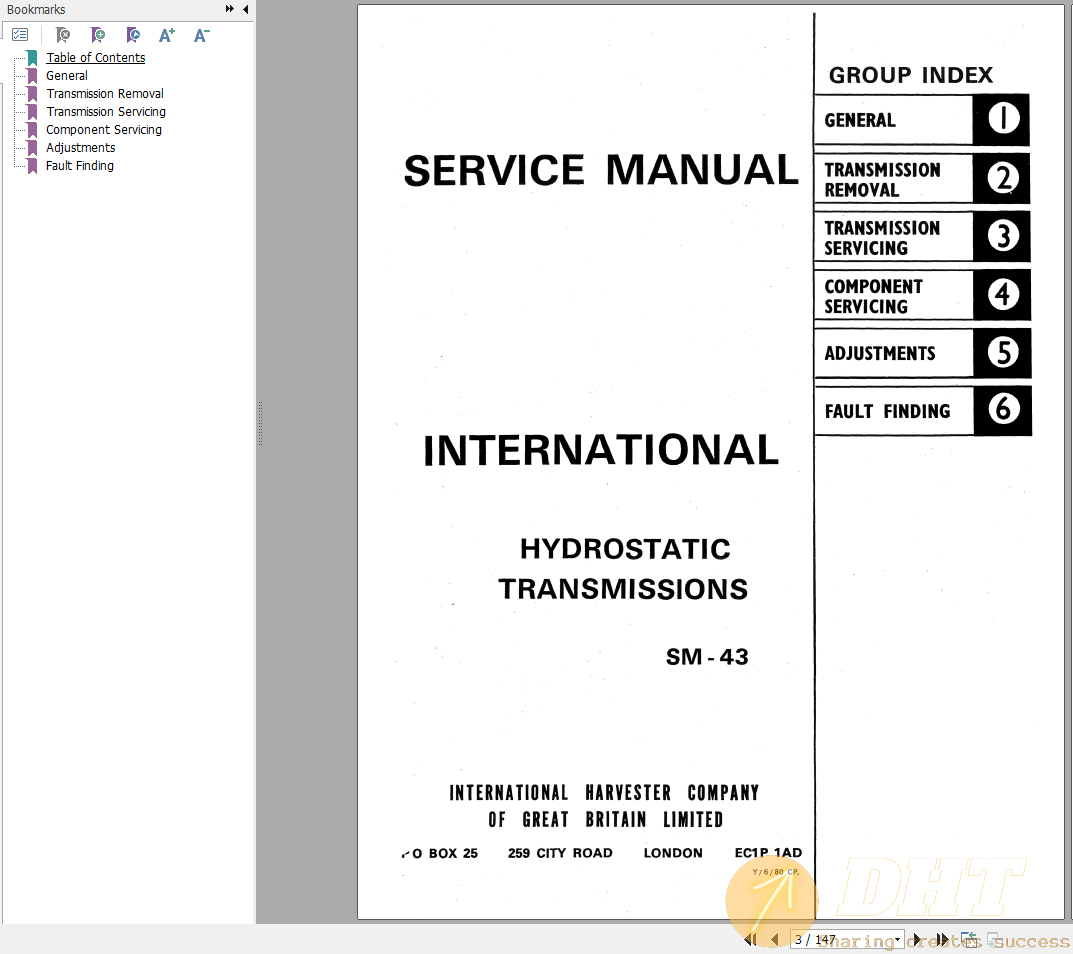Open the Fault Finding bookmark
This screenshot has height=954, width=1073.
[79, 165]
